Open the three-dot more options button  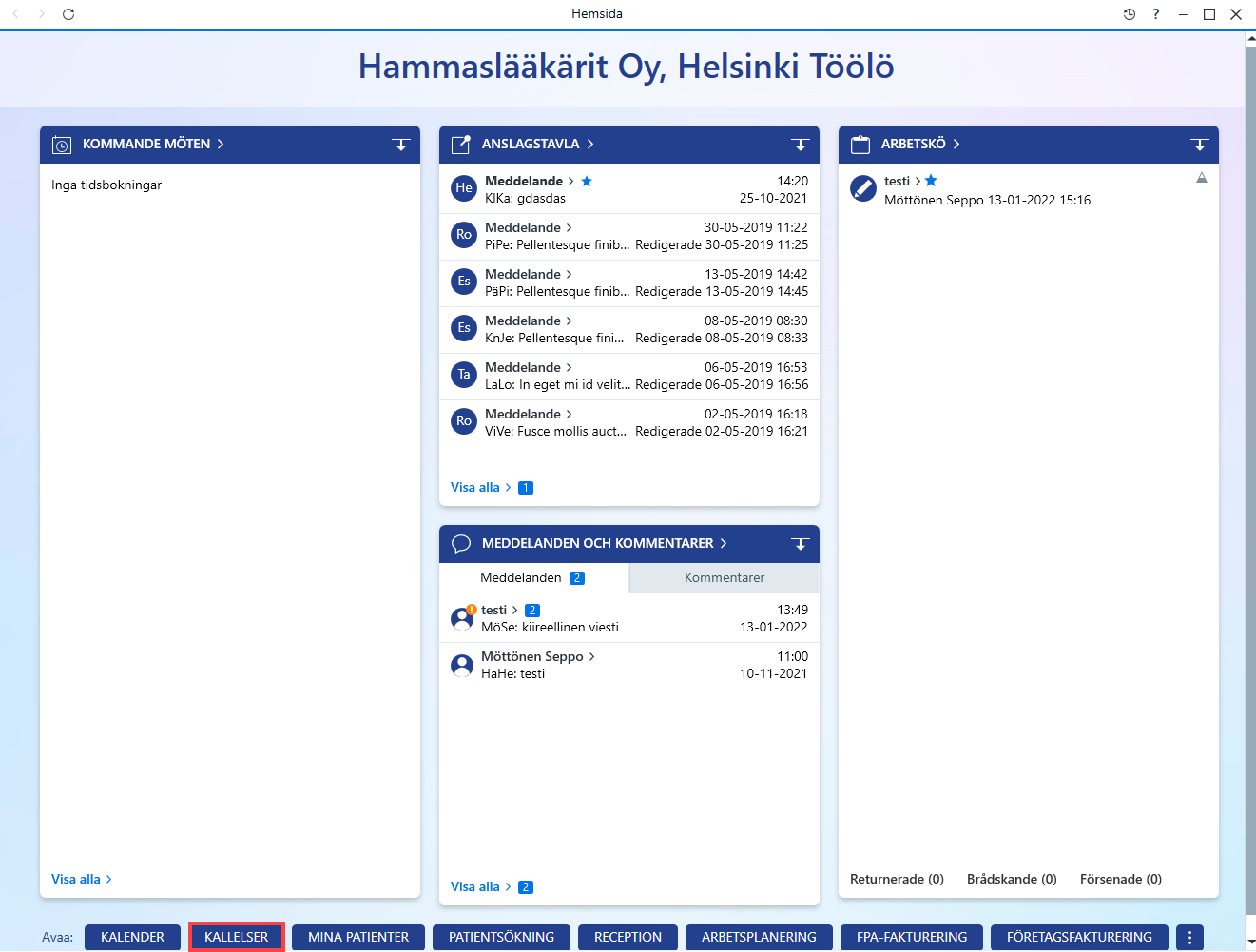(x=1189, y=937)
